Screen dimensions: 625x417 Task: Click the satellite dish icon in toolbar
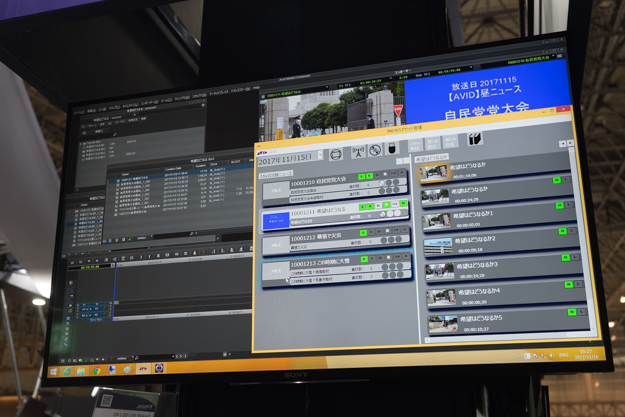pos(375,151)
